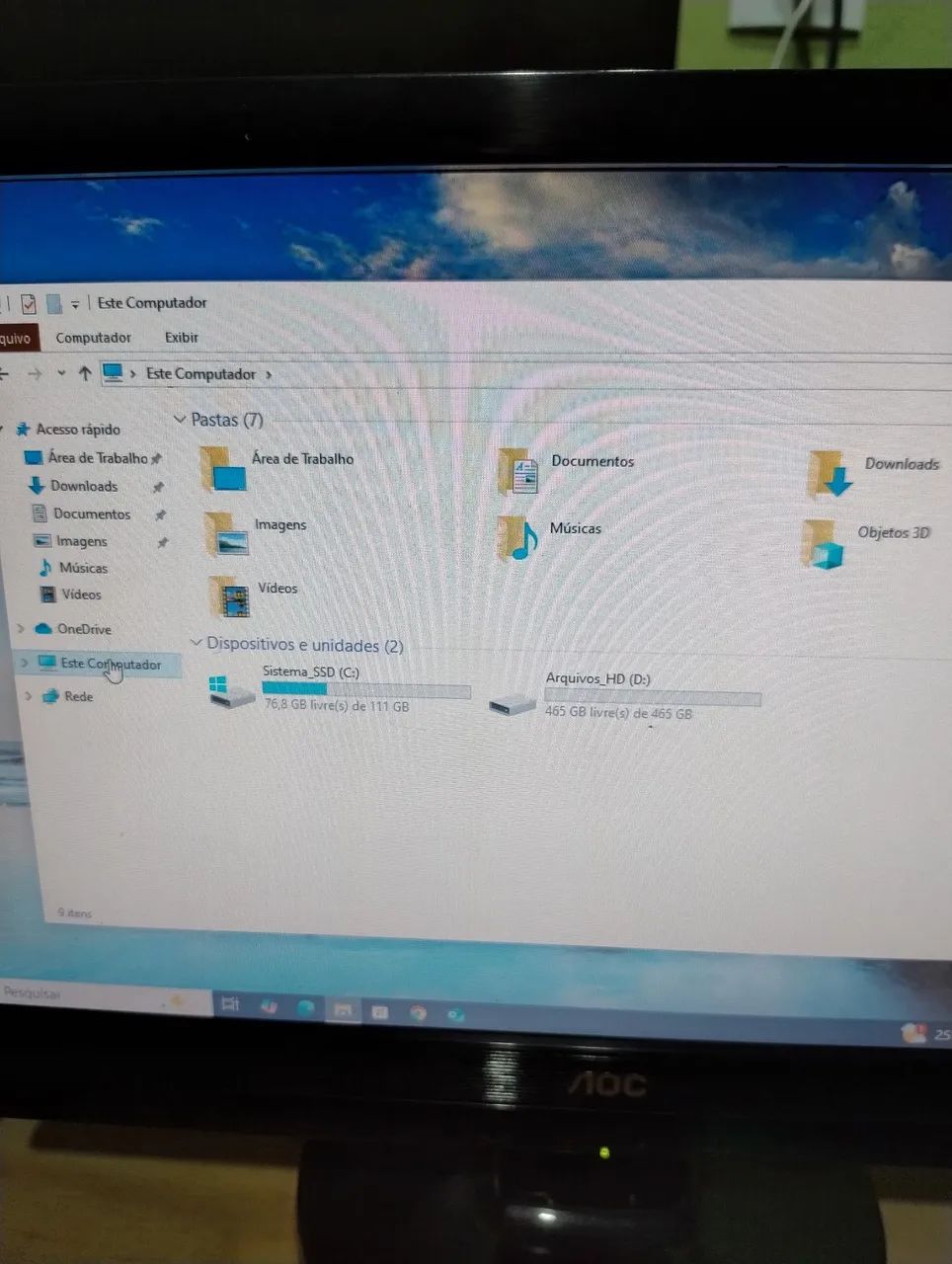Click the Sistema_SSD (C:) drive label
Viewport: 952px width, 1264px height.
[x=311, y=671]
